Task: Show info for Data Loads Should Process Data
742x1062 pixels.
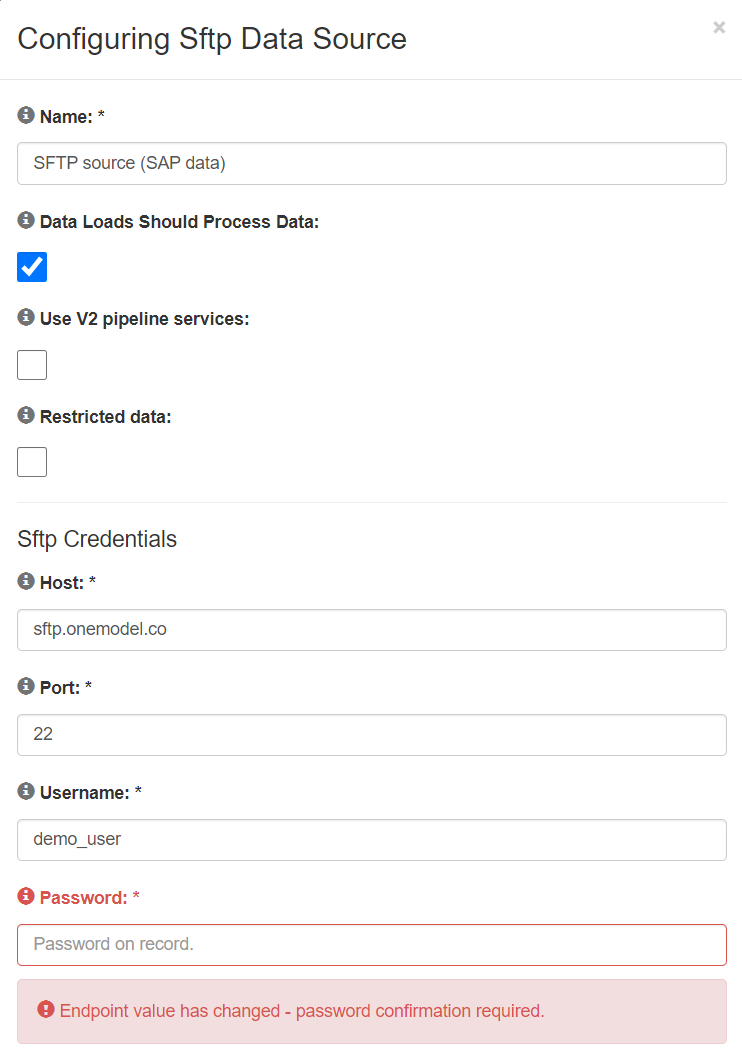Action: (26, 220)
